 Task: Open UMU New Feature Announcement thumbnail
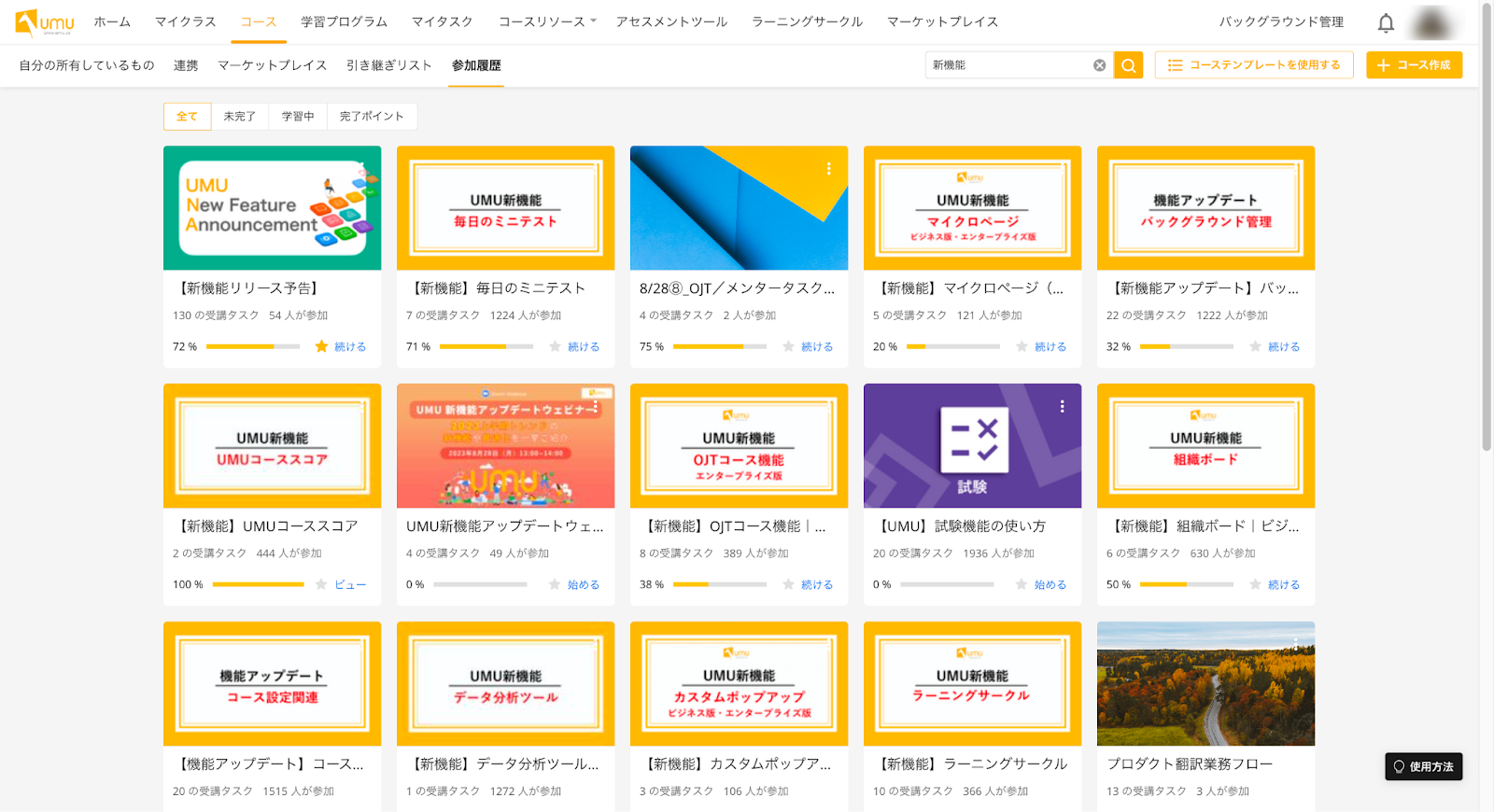[272, 208]
